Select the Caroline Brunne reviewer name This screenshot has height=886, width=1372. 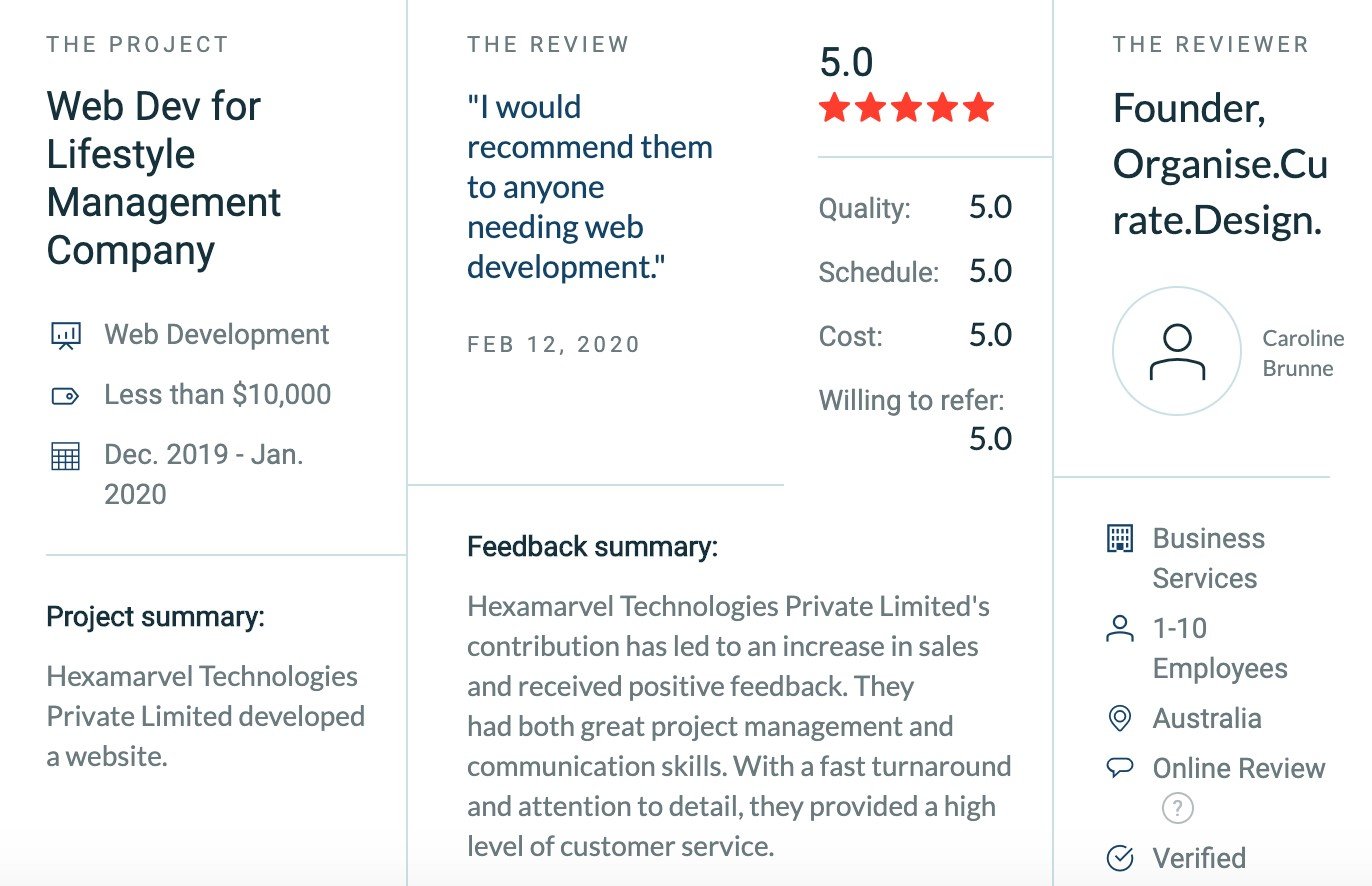(x=1303, y=354)
